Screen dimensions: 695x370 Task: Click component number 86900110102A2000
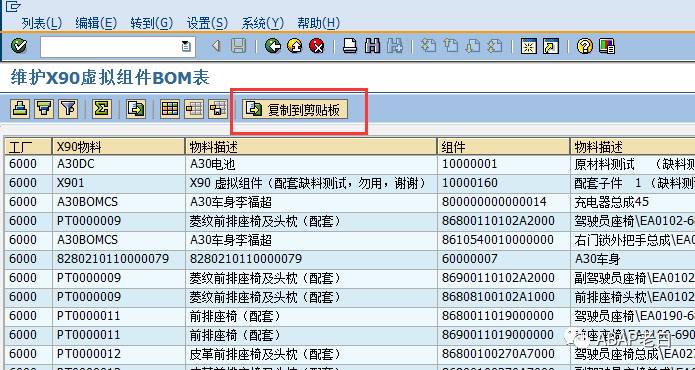point(498,278)
